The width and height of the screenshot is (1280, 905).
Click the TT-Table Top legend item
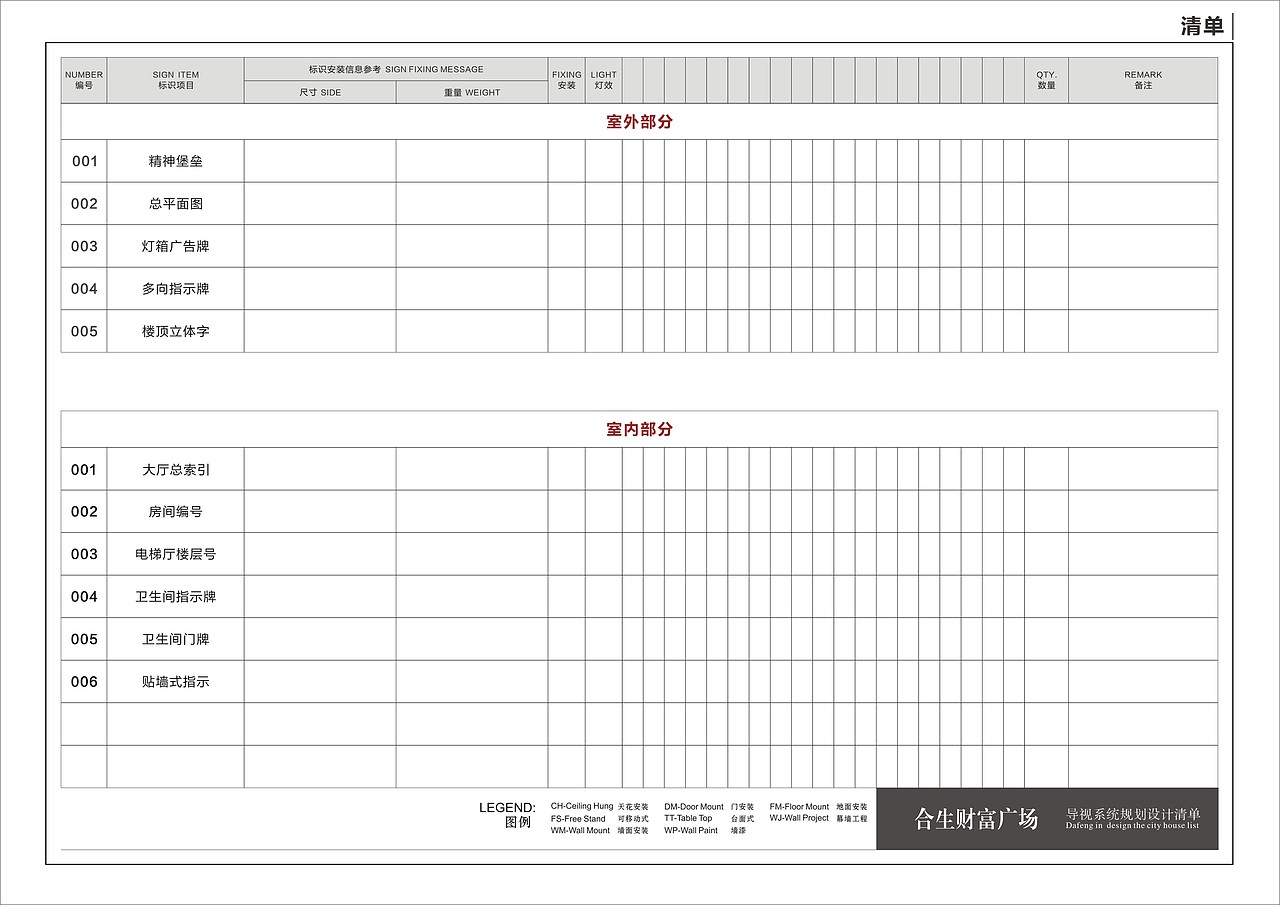[690, 817]
